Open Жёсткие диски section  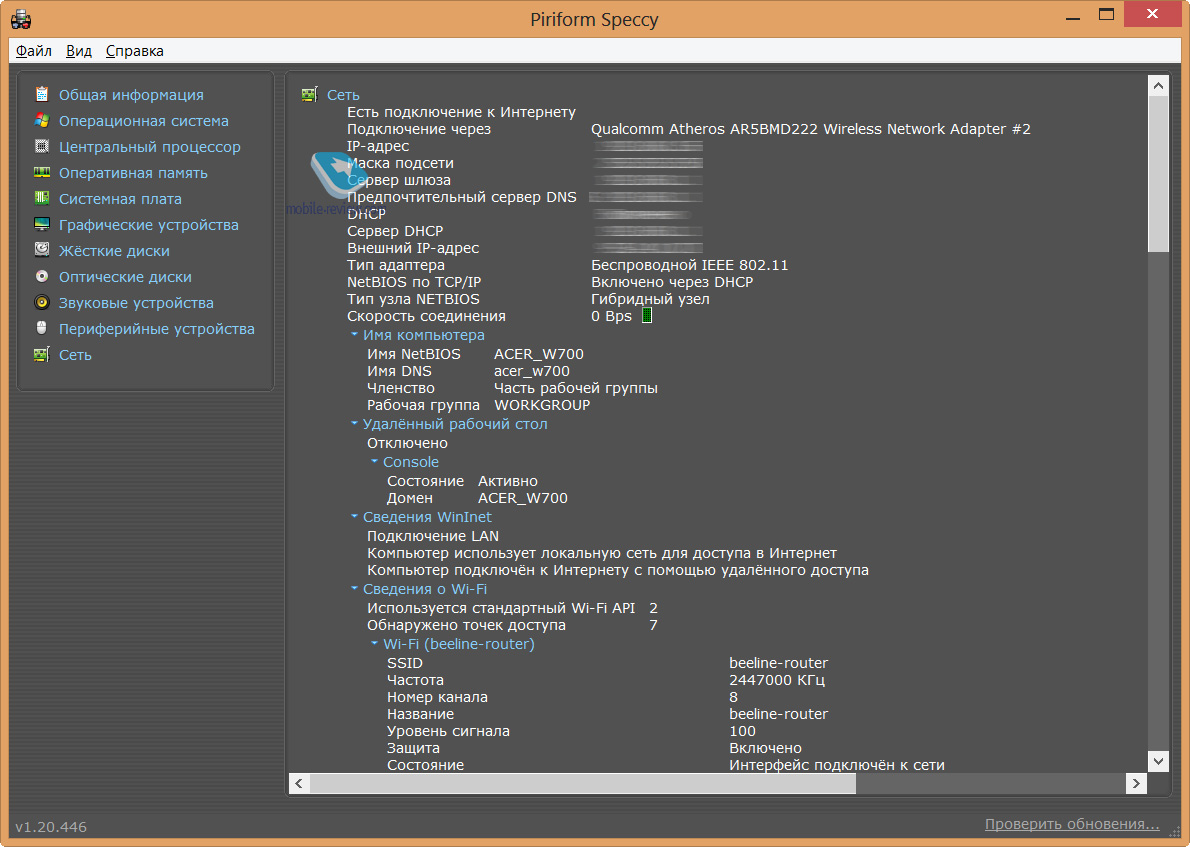[114, 250]
